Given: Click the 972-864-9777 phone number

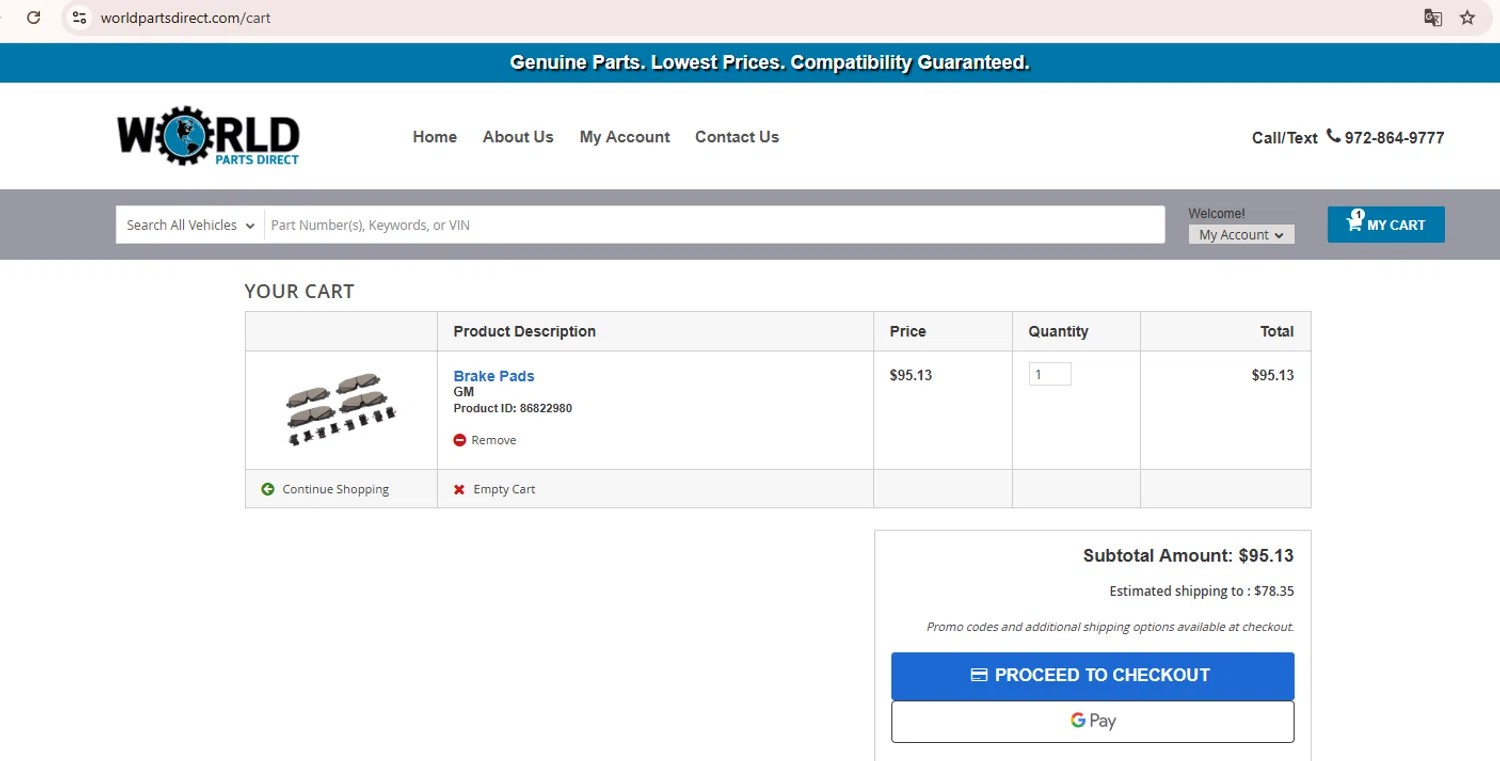Looking at the screenshot, I should pos(1394,138).
